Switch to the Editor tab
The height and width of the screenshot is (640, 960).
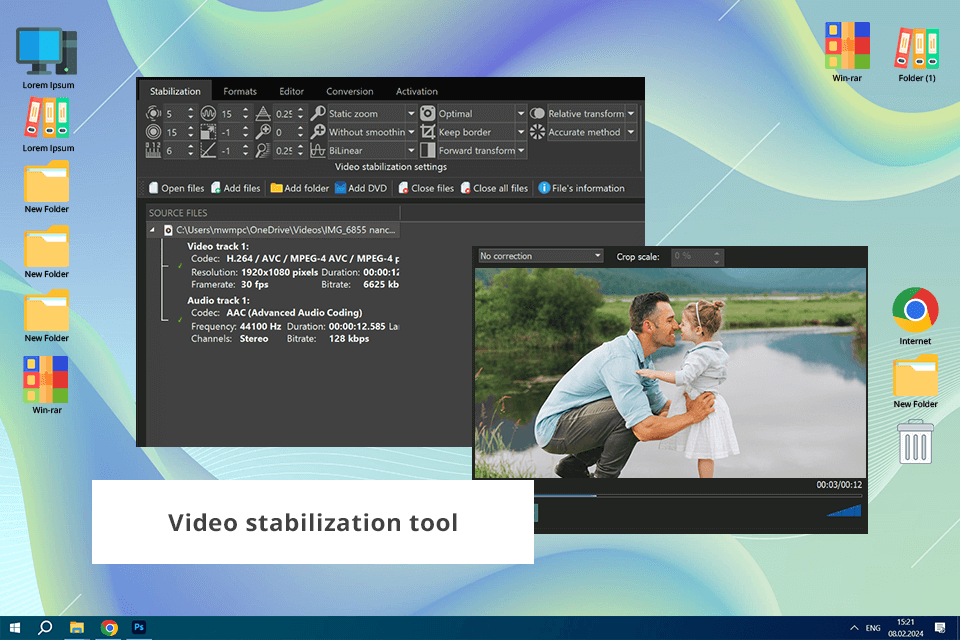pos(291,91)
